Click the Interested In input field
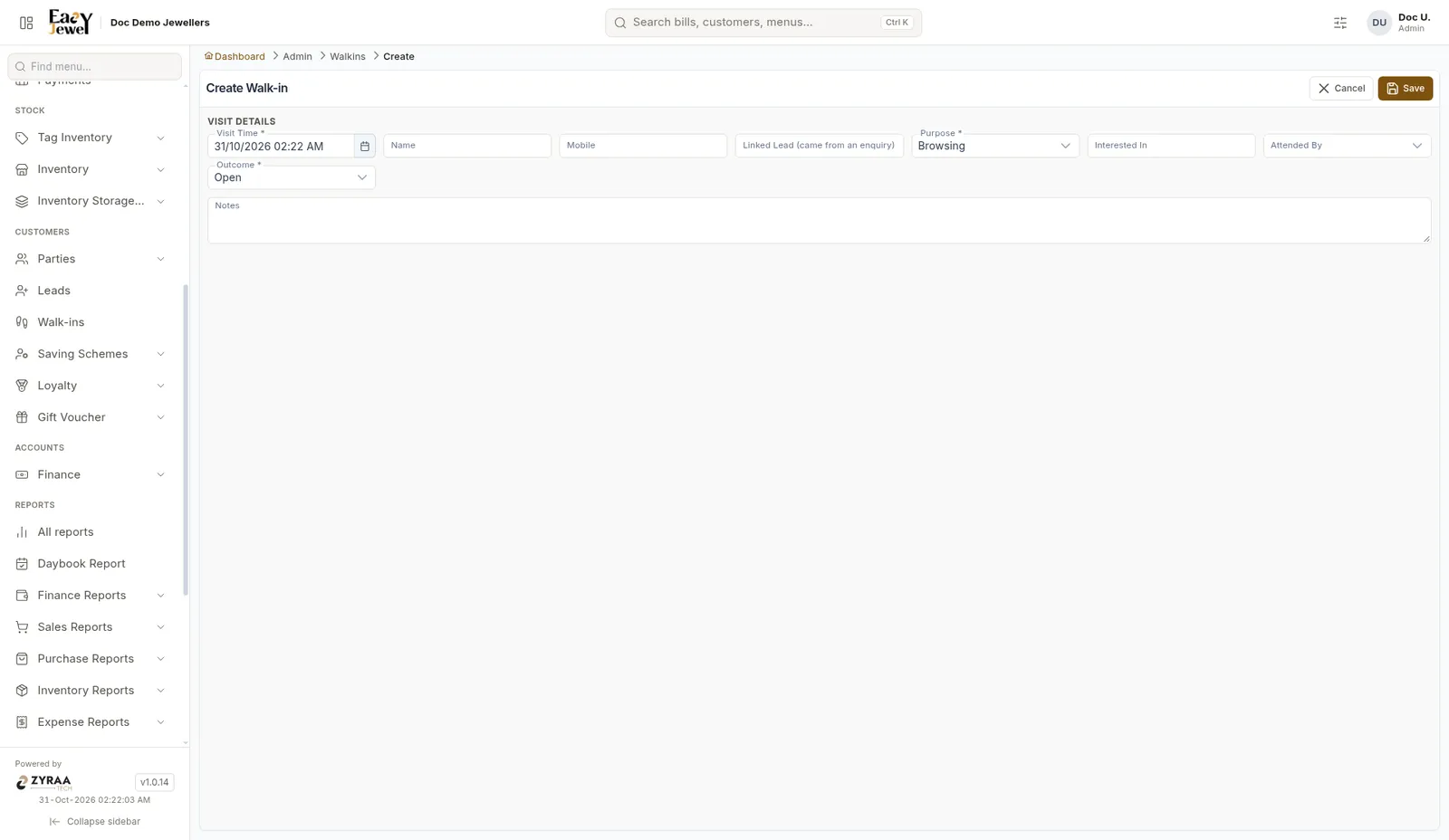The image size is (1449, 840). pyautogui.click(x=1171, y=146)
